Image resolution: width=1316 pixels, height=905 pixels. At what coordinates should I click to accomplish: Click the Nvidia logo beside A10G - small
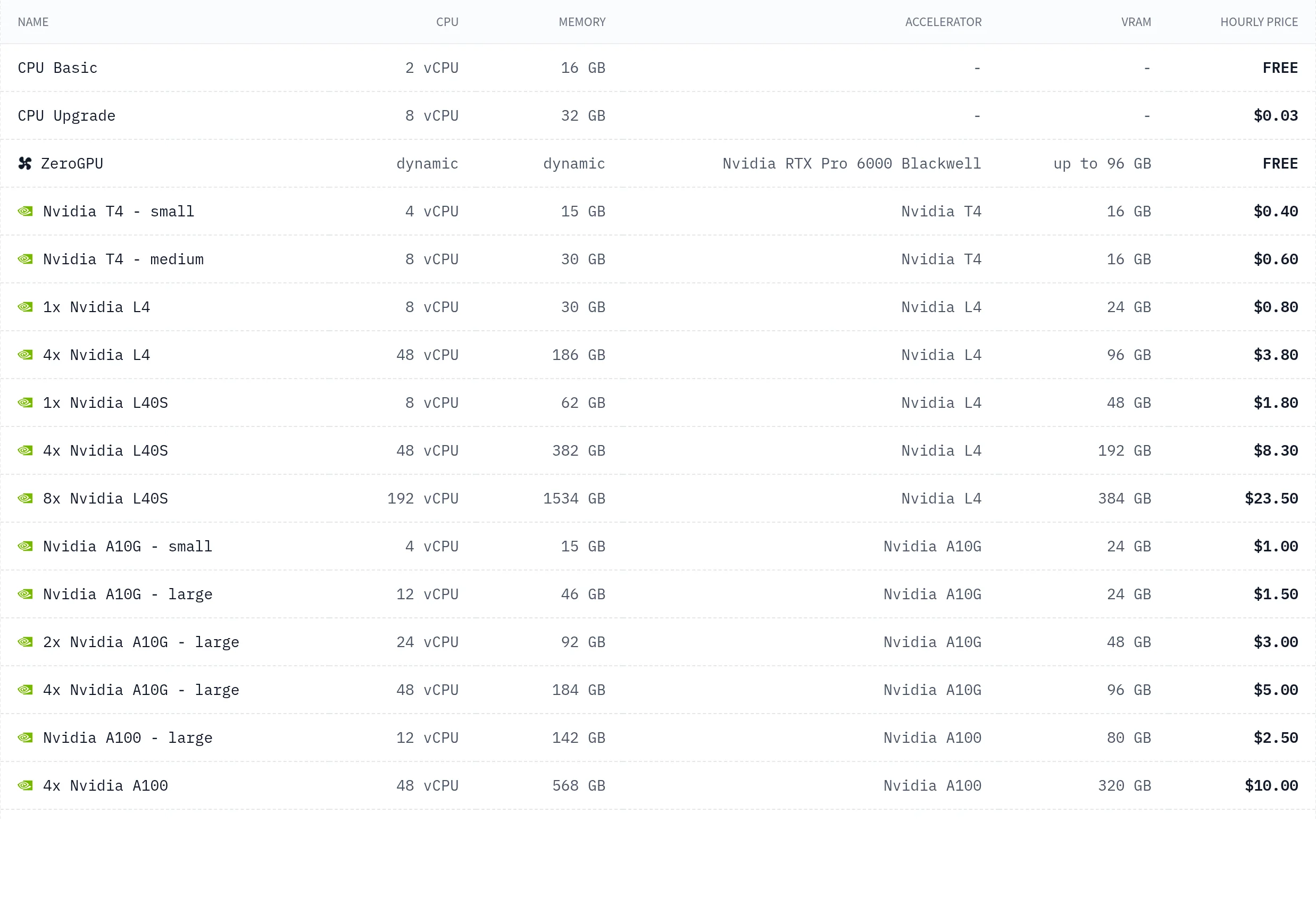(25, 546)
